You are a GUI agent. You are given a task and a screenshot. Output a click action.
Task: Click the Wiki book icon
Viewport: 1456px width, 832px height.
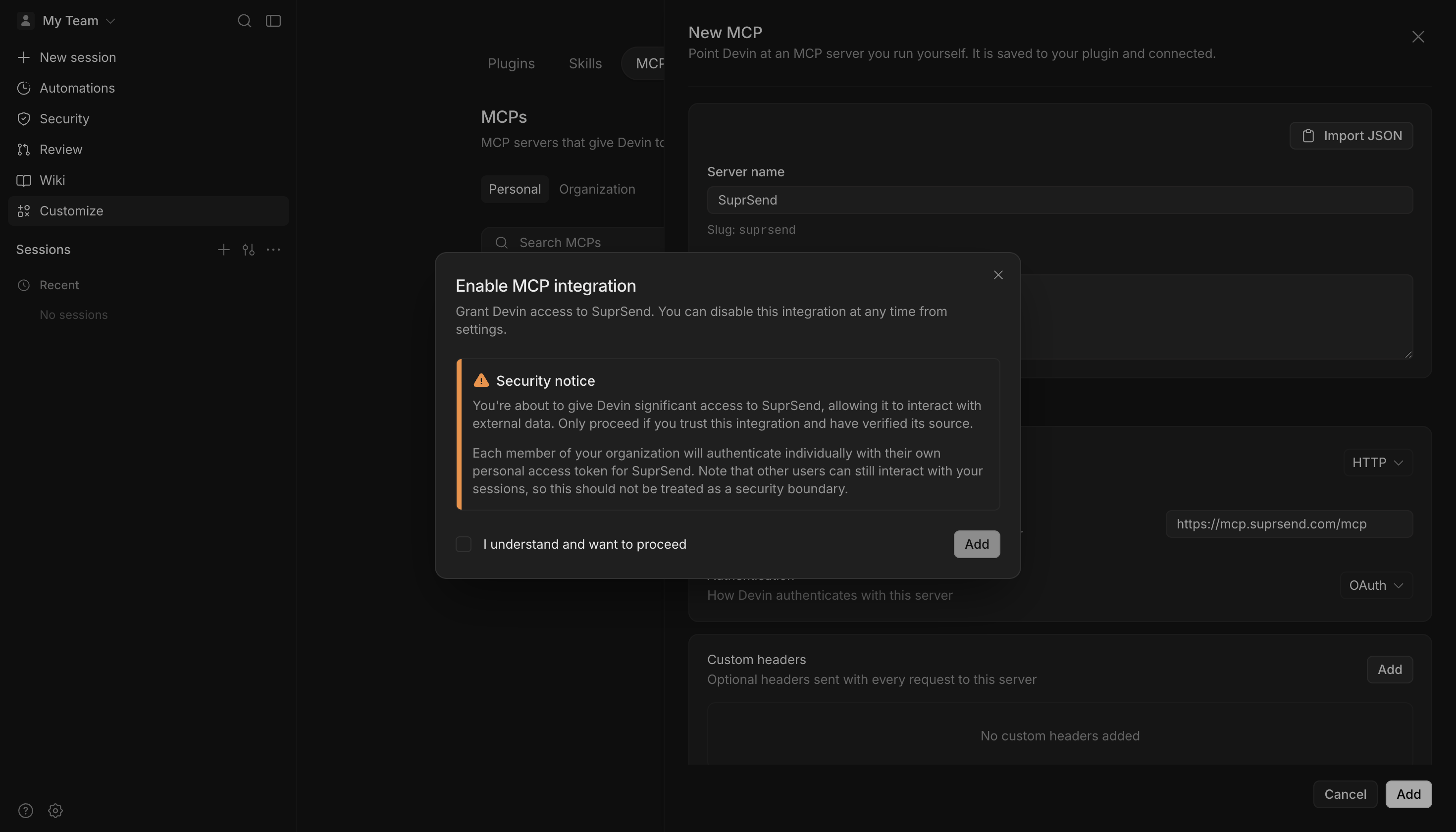23,181
